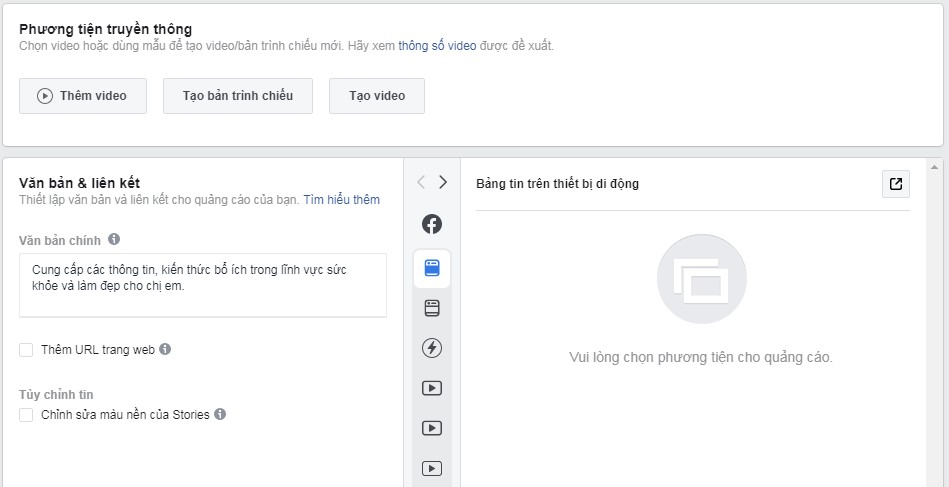
Task: Click the Facebook logo placement icon
Action: click(x=431, y=224)
